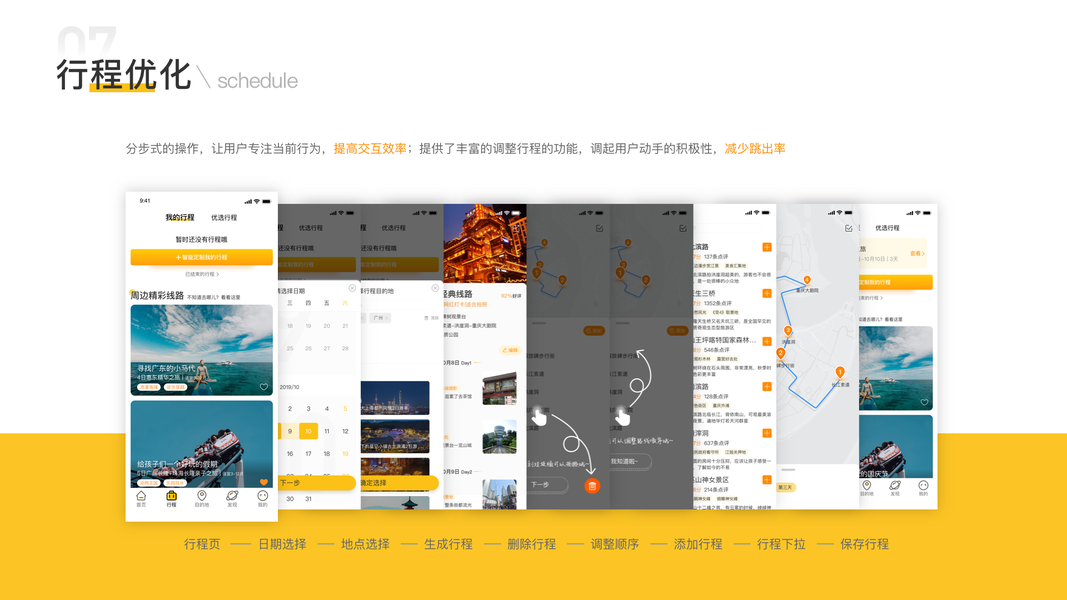Select 优选行程 tab on the save-schedule phone
Screen dimensions: 1067x600
[x=887, y=228]
